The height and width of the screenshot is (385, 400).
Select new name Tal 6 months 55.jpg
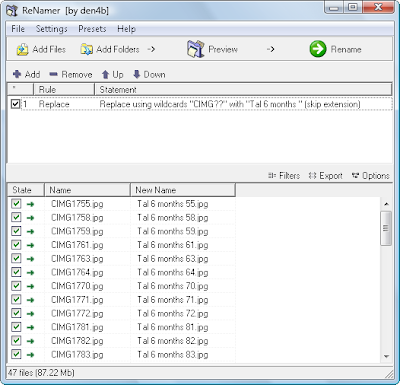click(x=173, y=204)
